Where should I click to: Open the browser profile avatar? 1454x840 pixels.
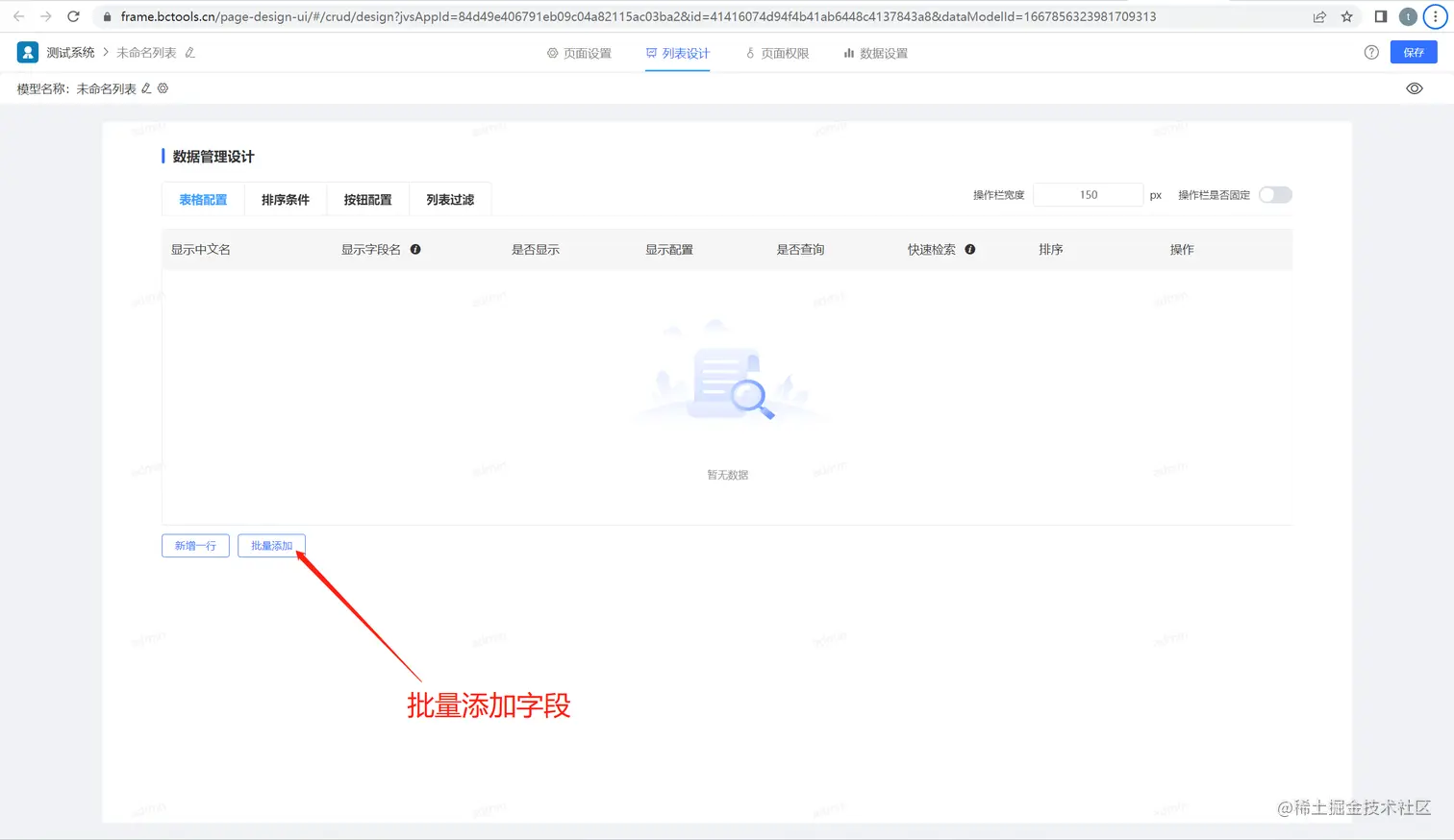1408,16
